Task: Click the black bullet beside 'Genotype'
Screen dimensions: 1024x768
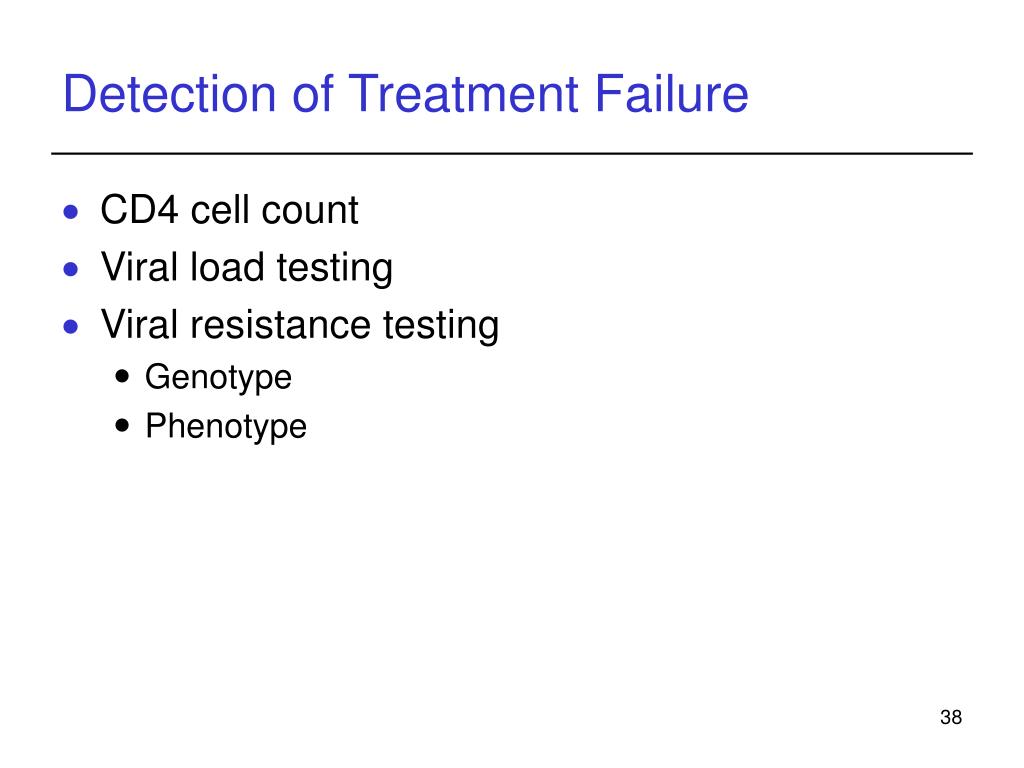Action: [x=122, y=377]
